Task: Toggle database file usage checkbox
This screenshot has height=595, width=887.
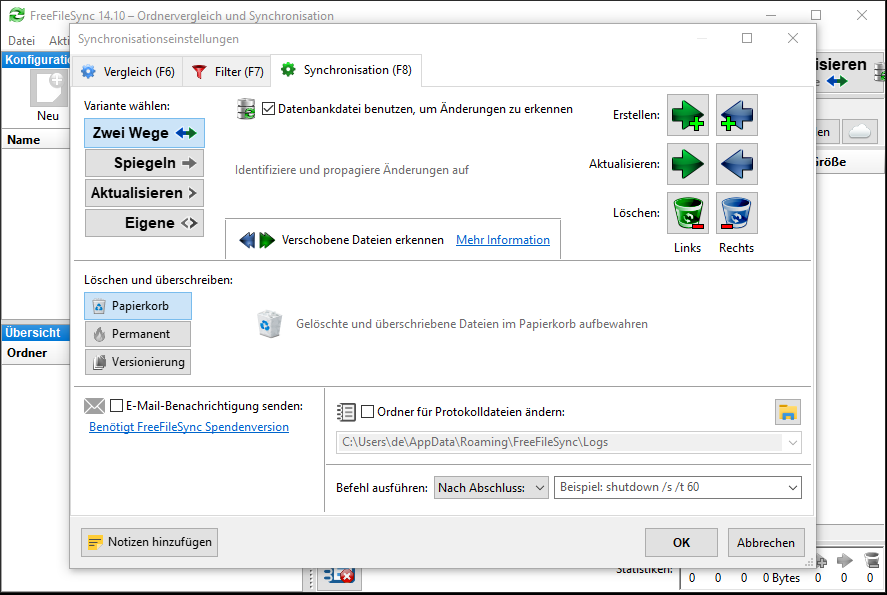Action: 269,109
